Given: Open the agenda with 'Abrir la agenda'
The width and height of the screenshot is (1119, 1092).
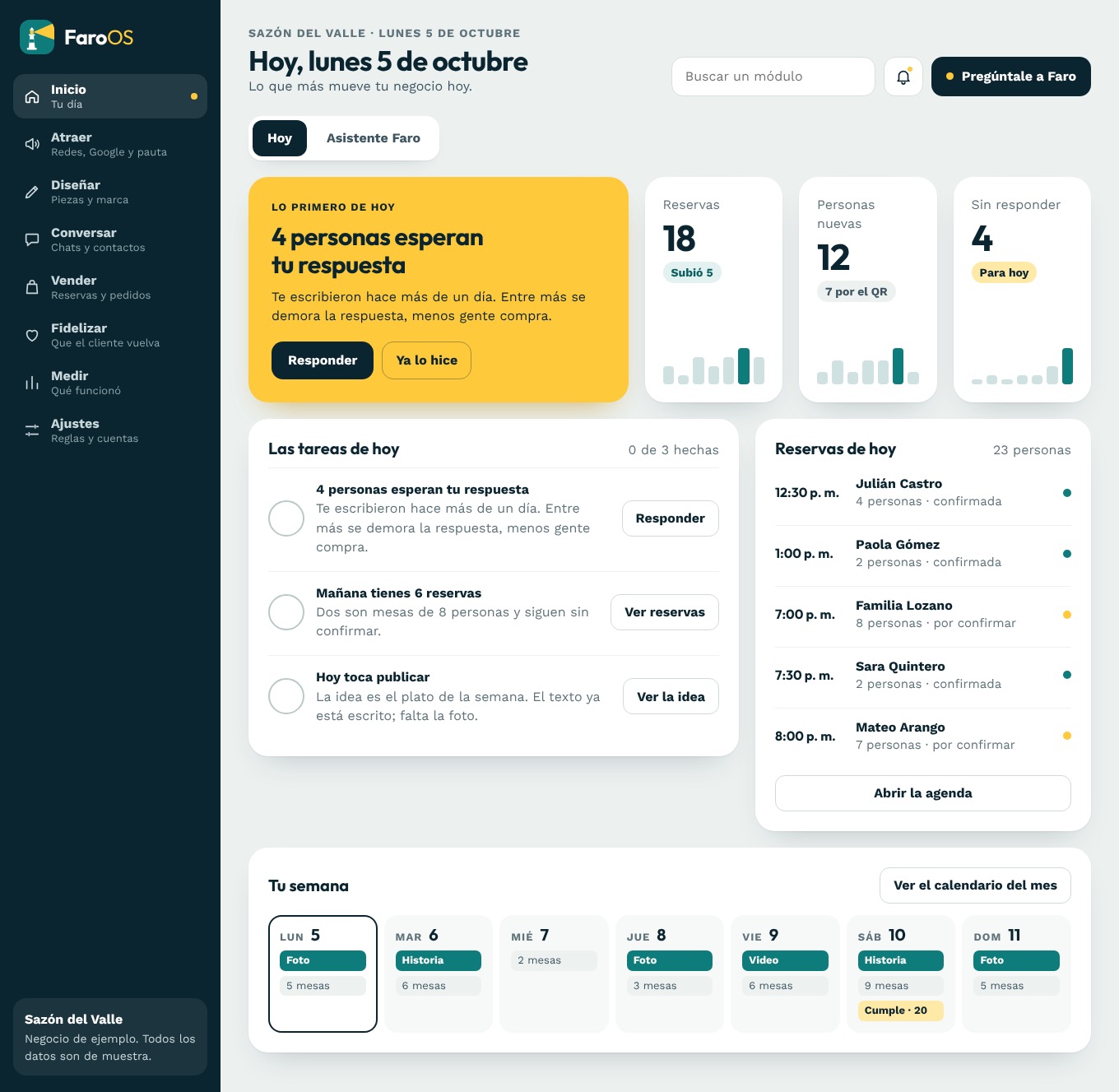Looking at the screenshot, I should 922,793.
